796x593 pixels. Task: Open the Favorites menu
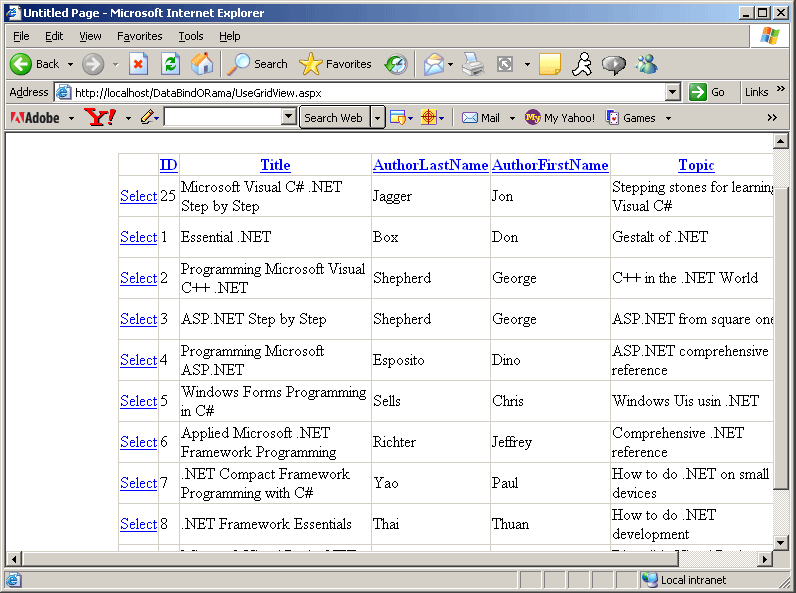[139, 36]
